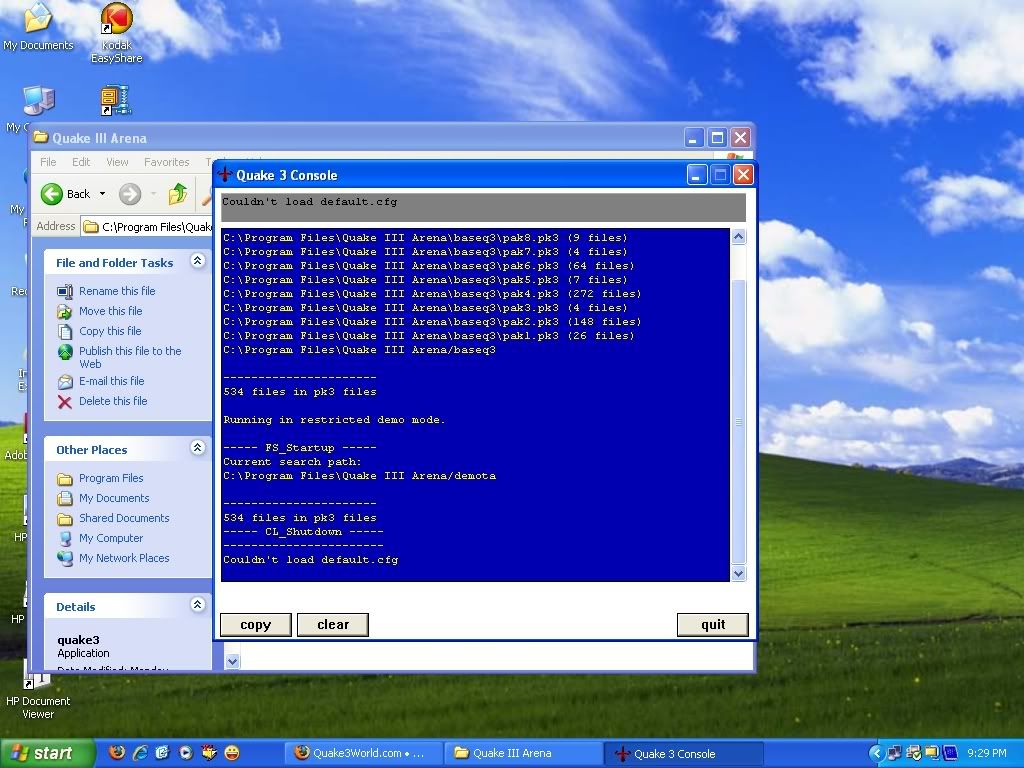
Task: Launch Windows Media Player from Quick Launch
Action: click(x=186, y=752)
